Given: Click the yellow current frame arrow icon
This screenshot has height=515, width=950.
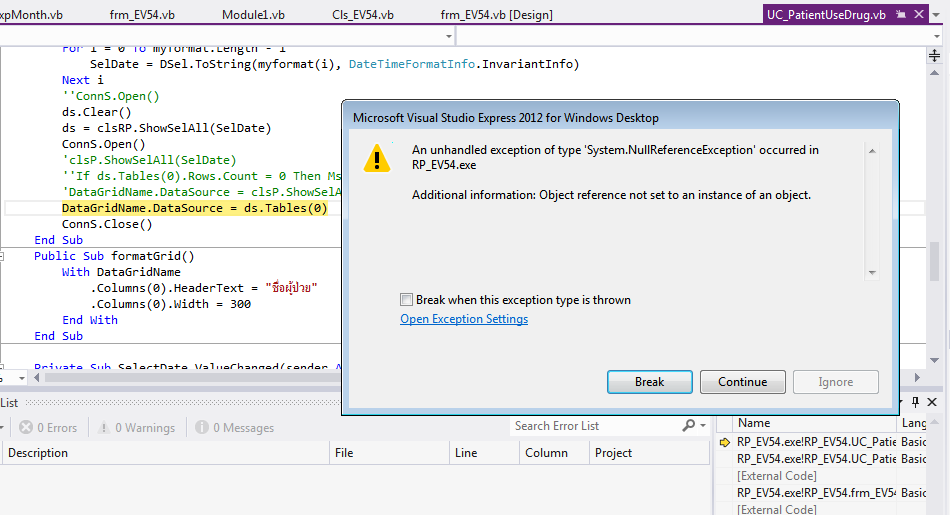Looking at the screenshot, I should click(x=725, y=442).
